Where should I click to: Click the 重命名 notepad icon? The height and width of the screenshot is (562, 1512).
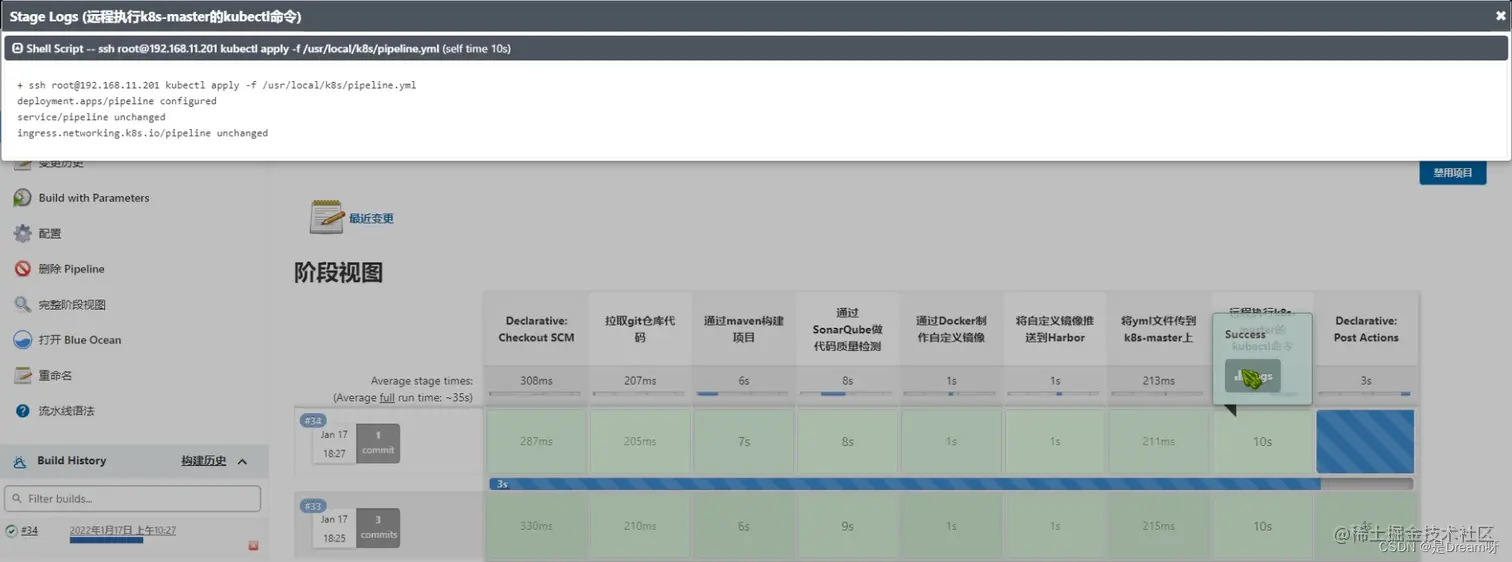click(22, 376)
